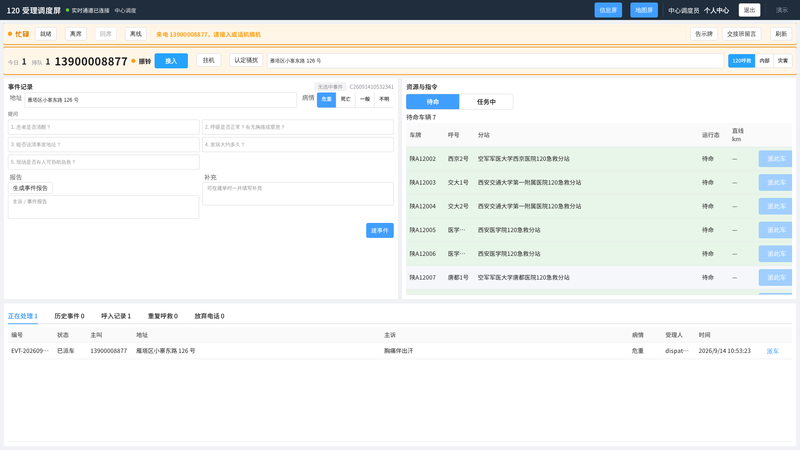Set seat status to 就绪
This screenshot has width=800, height=450.
pyautogui.click(x=46, y=34)
